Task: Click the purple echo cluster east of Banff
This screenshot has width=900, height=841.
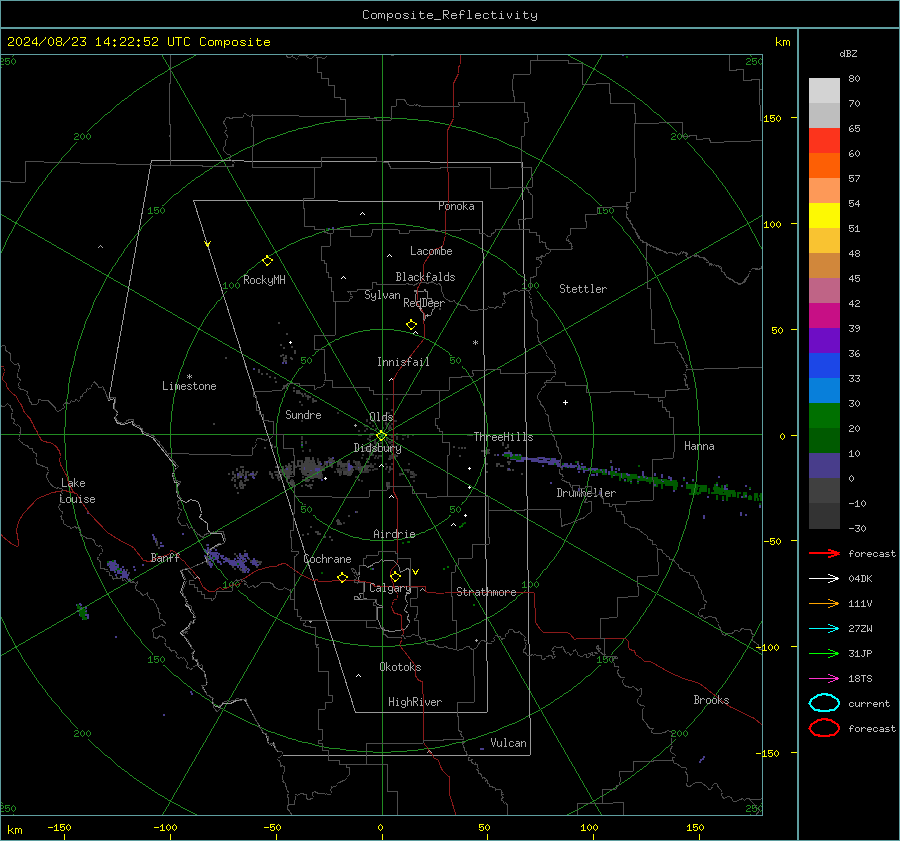Action: (x=232, y=560)
